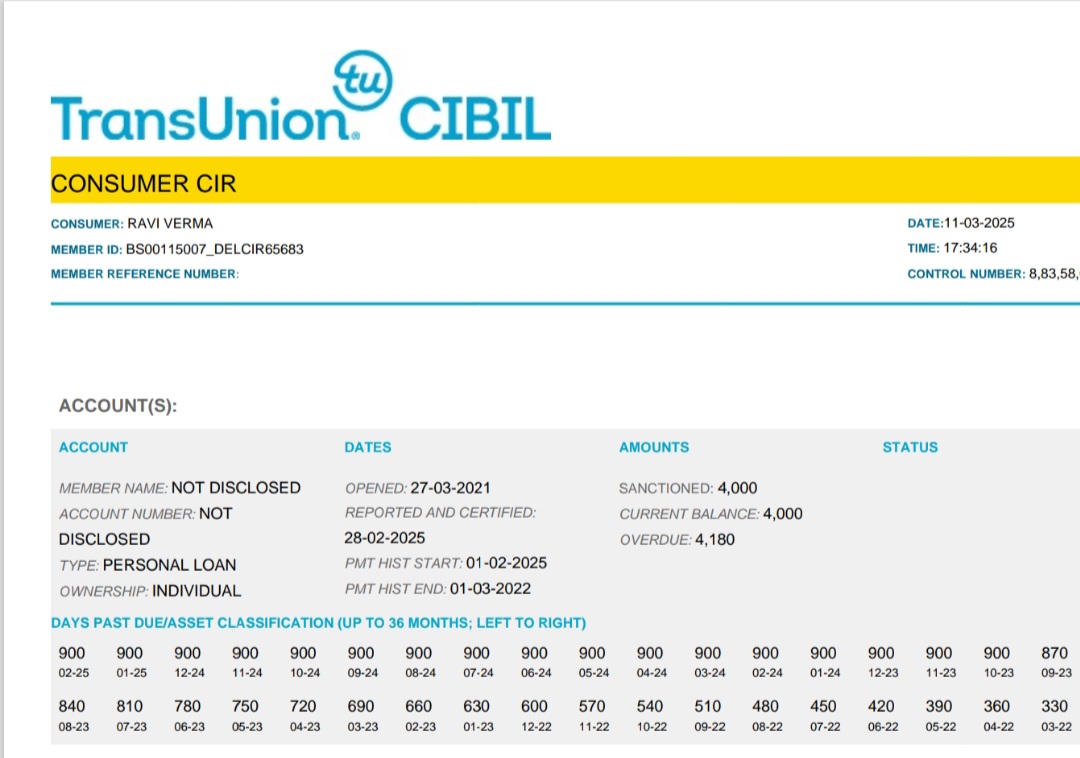The height and width of the screenshot is (758, 1080).
Task: Select the 420 days past due value
Action: pos(881,706)
